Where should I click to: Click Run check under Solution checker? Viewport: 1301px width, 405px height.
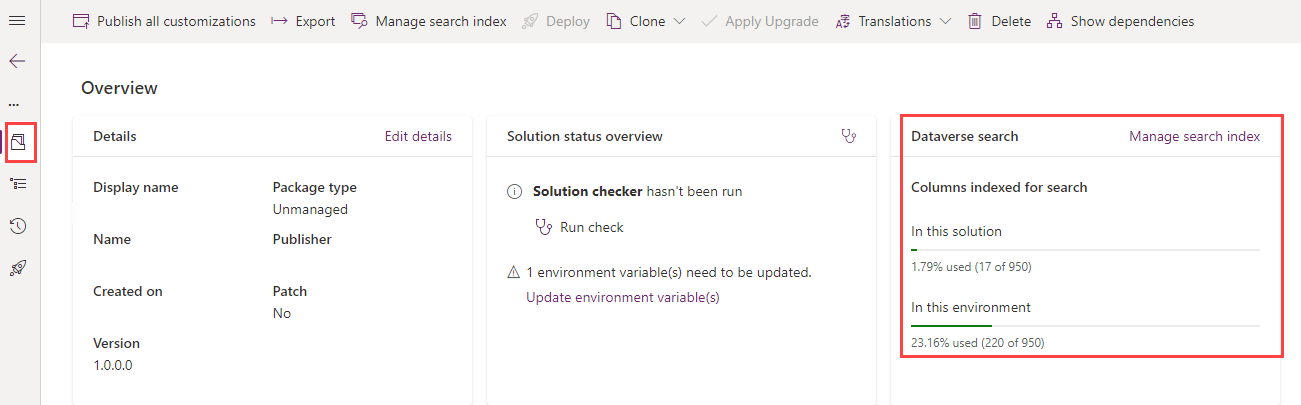(x=590, y=227)
